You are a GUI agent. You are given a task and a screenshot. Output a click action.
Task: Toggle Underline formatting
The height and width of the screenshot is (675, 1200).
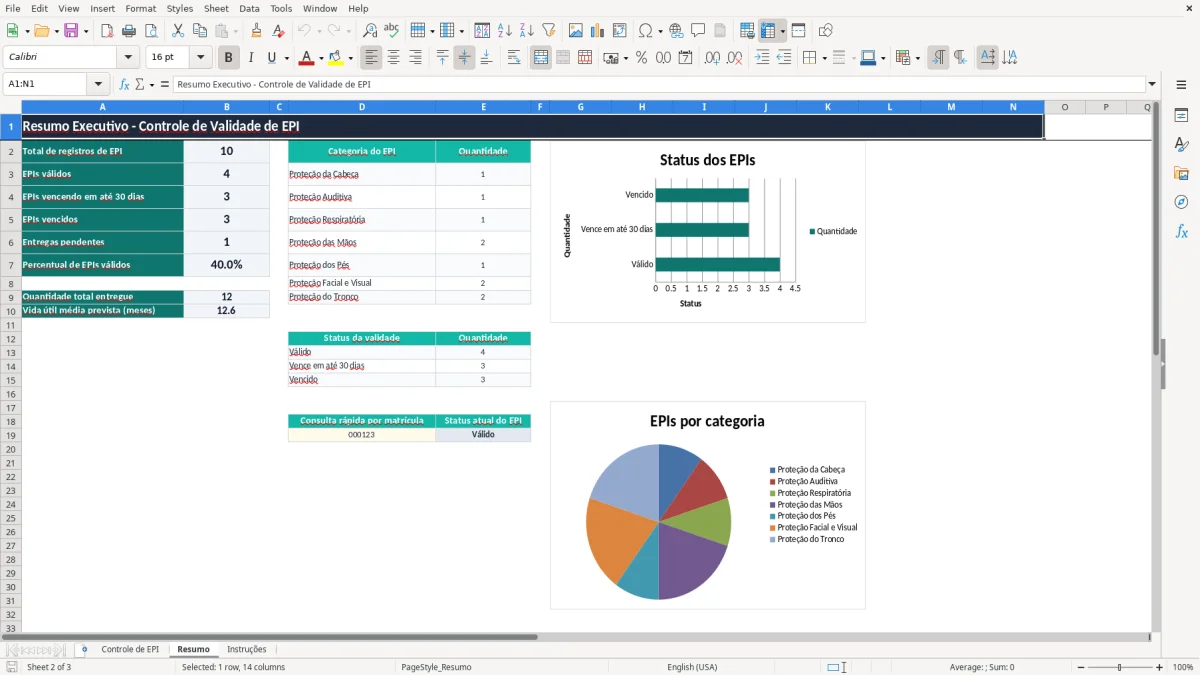point(271,58)
